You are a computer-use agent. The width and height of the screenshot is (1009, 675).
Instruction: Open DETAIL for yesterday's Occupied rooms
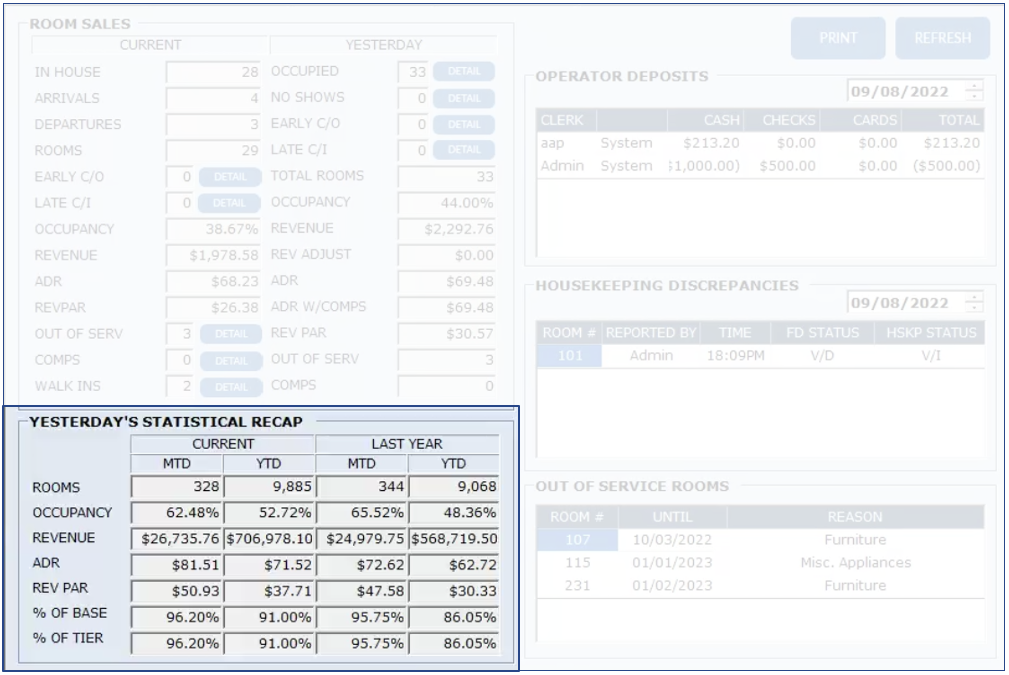click(463, 72)
